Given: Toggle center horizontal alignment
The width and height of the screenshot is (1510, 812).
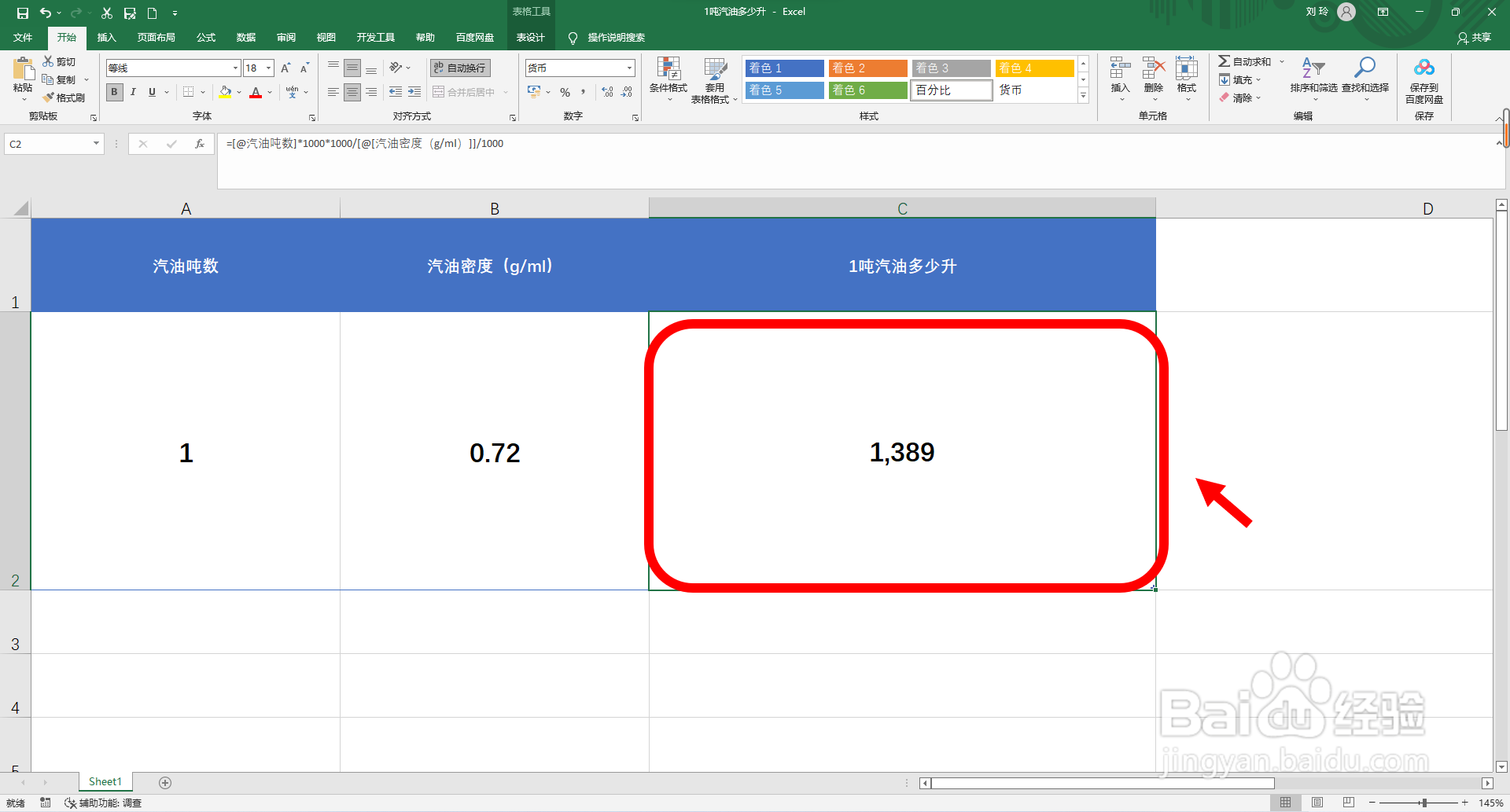Looking at the screenshot, I should (x=352, y=92).
